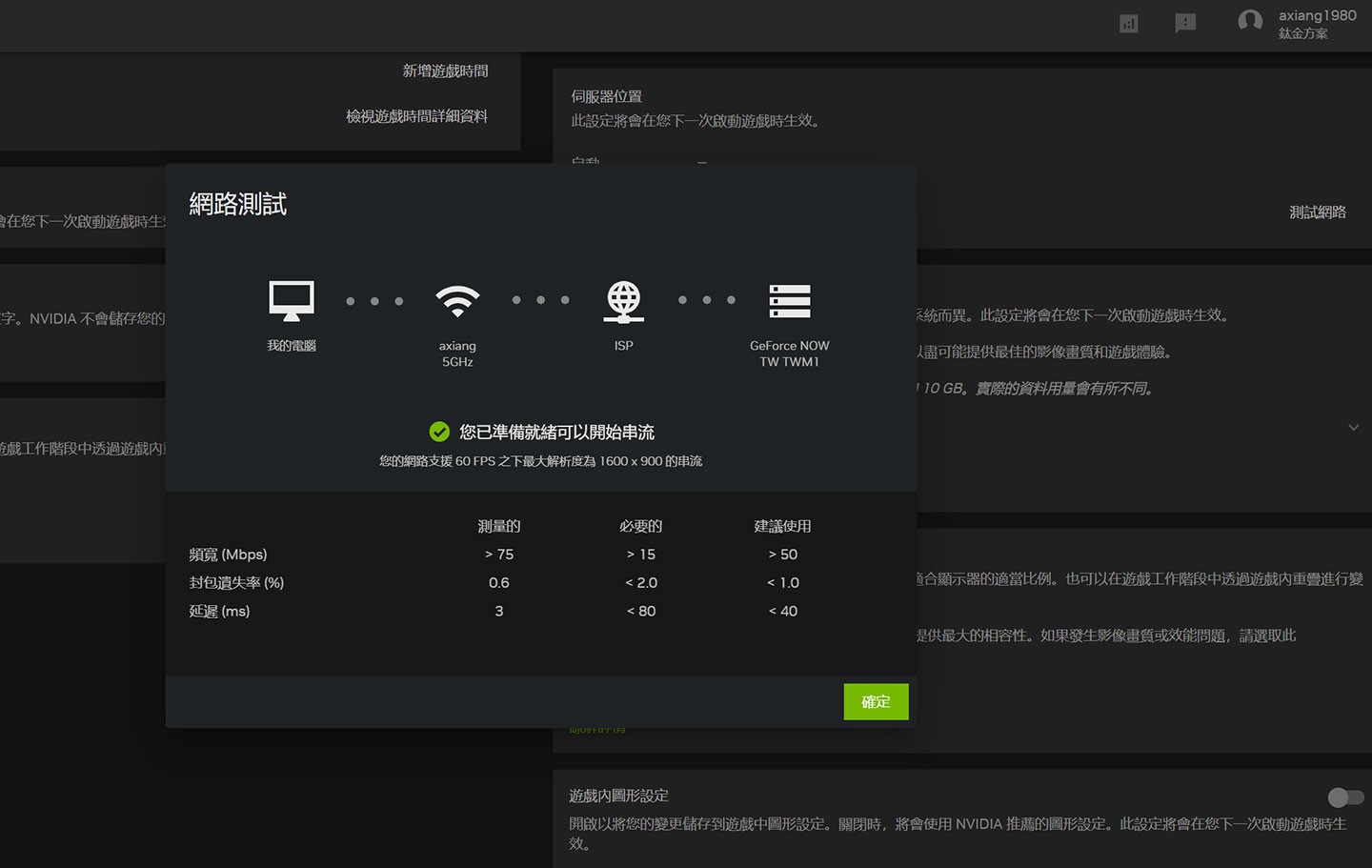This screenshot has height=868, width=1372.
Task: Click the required latency value < 80
Action: 641,612
